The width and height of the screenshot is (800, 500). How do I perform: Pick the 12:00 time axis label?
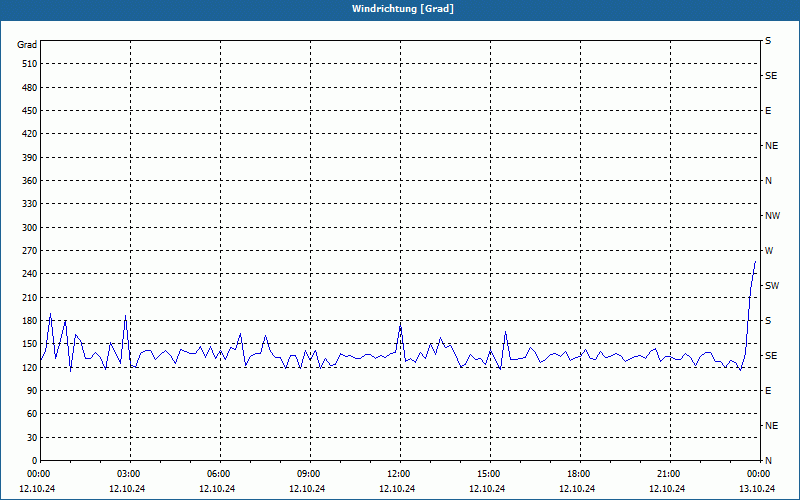[399, 474]
